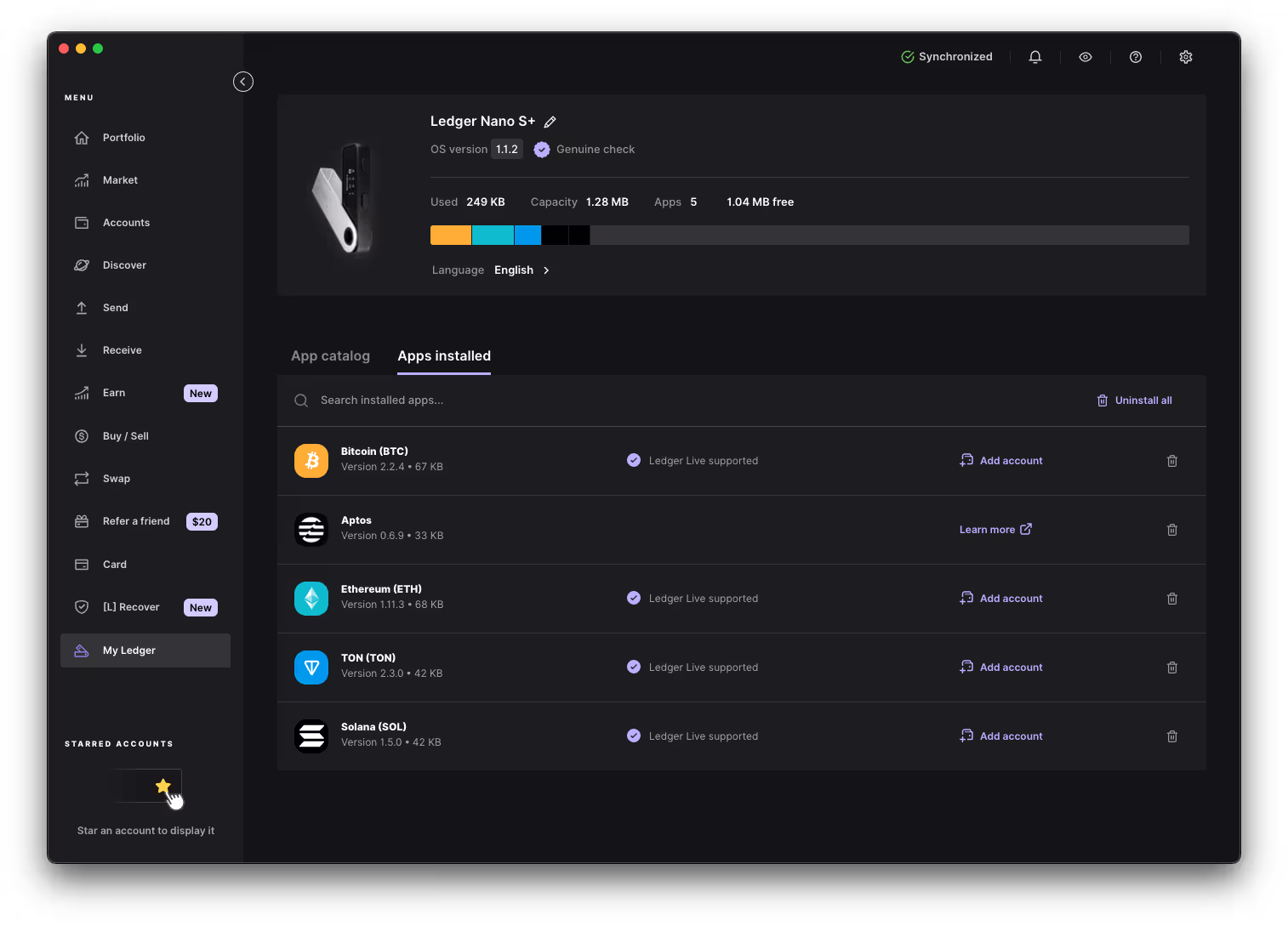The height and width of the screenshot is (926, 1288).
Task: Click "1.04 MB free" text
Action: 761,202
